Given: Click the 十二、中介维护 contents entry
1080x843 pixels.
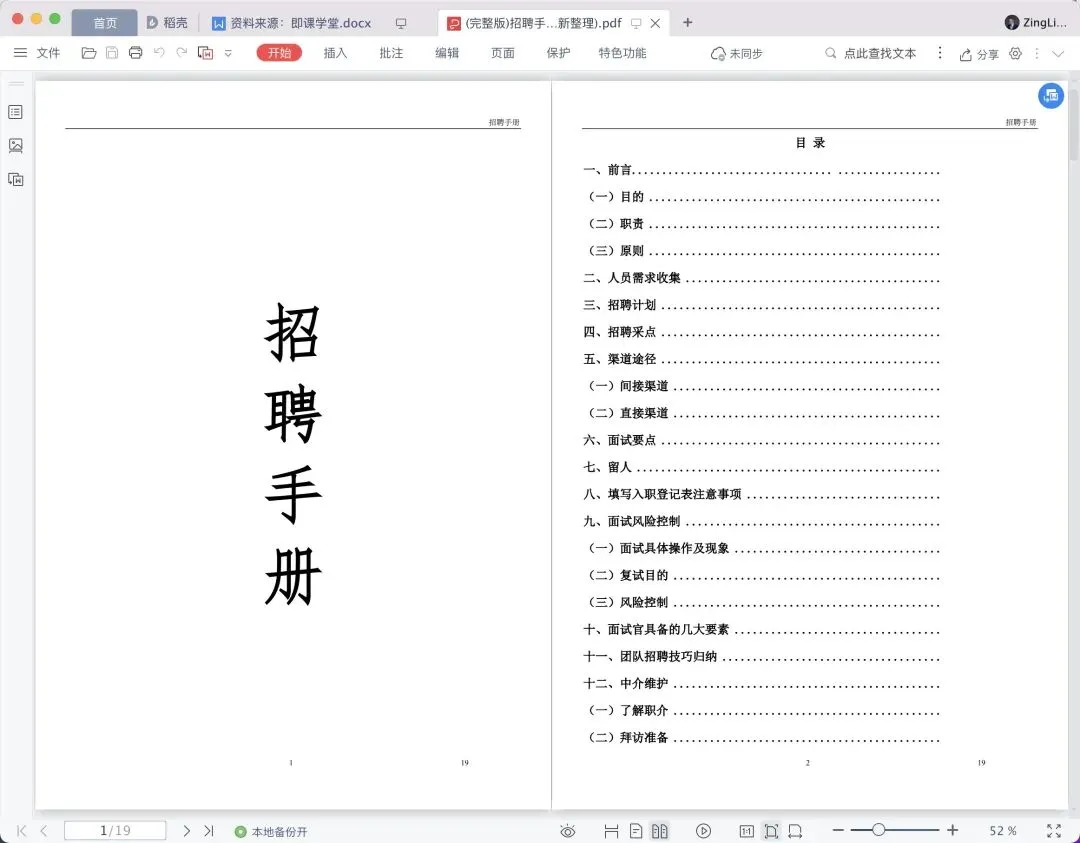Looking at the screenshot, I should 762,683.
